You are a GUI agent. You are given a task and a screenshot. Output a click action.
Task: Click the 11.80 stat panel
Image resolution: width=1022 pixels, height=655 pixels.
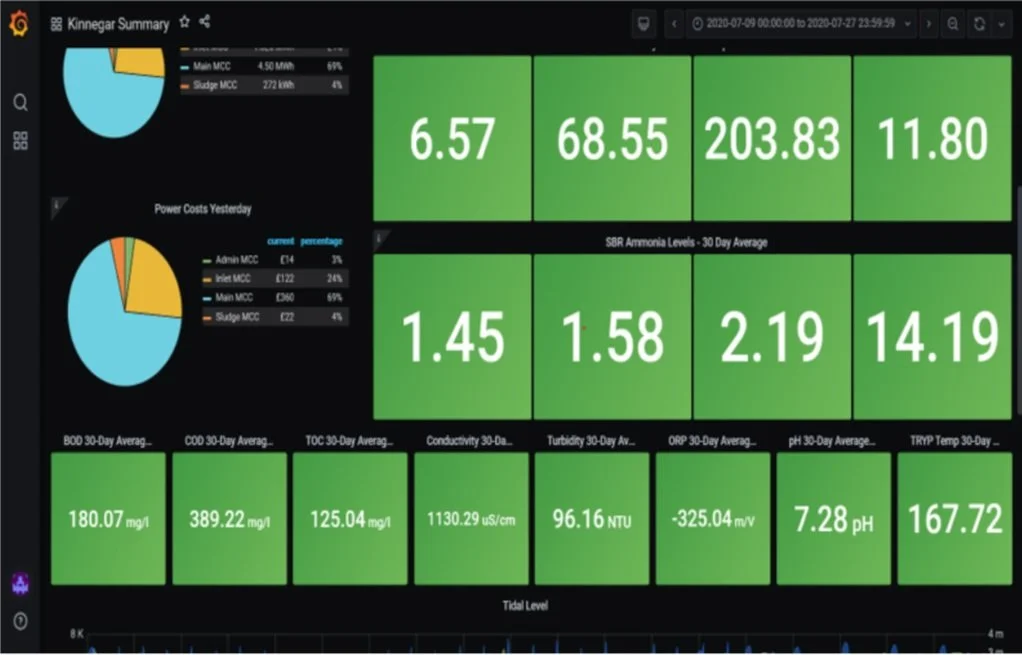click(x=932, y=138)
